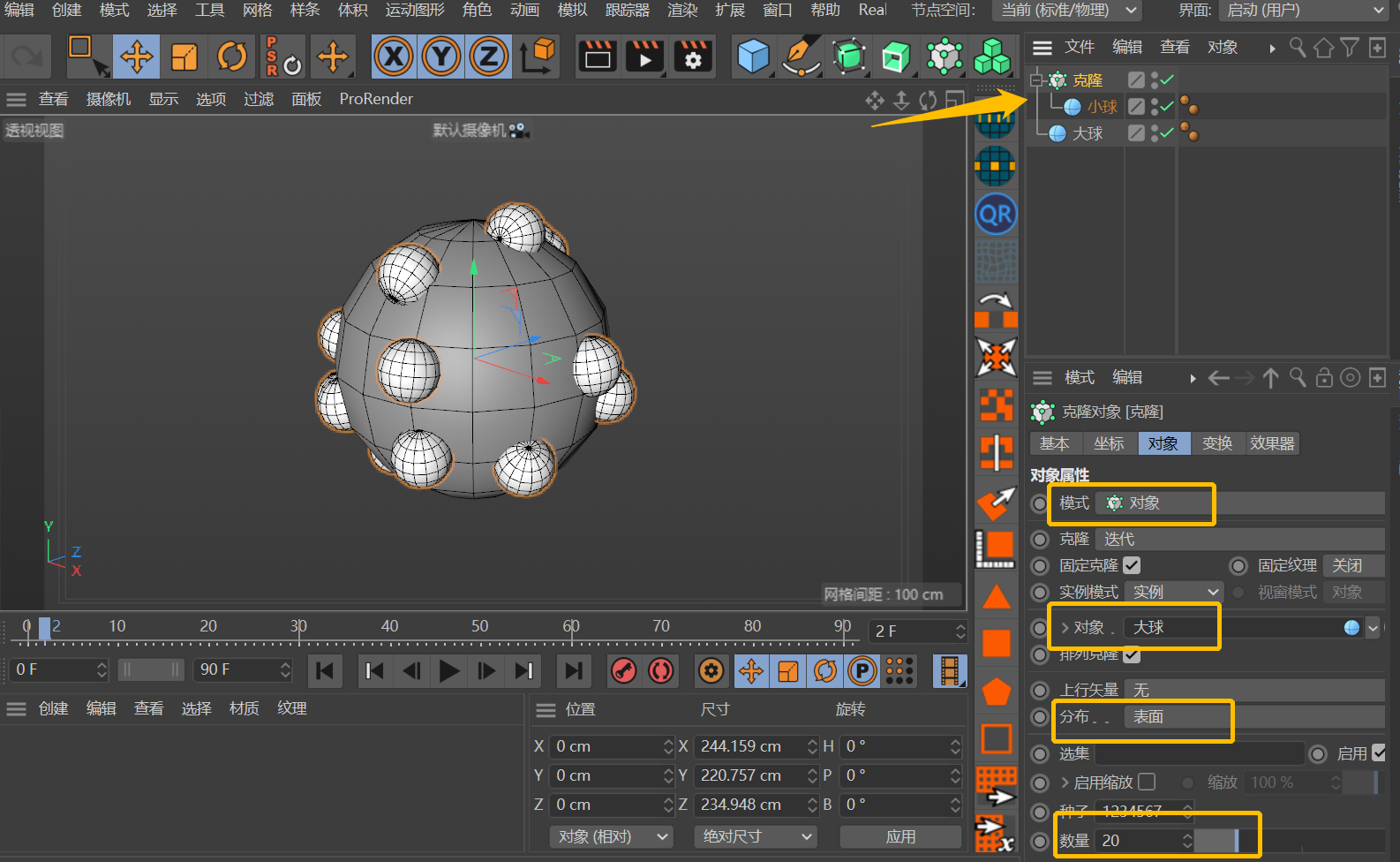This screenshot has height=862, width=1400.
Task: Enable the 启用缩放 checkbox
Action: [1147, 782]
